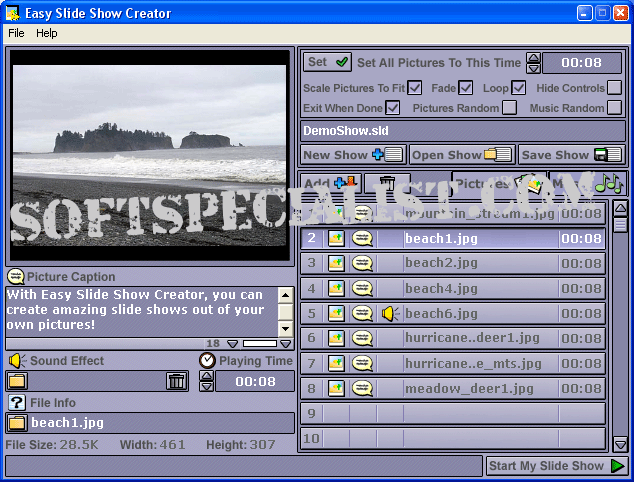The image size is (634, 482).
Task: Click the Start My Slide Show button
Action: click(556, 466)
